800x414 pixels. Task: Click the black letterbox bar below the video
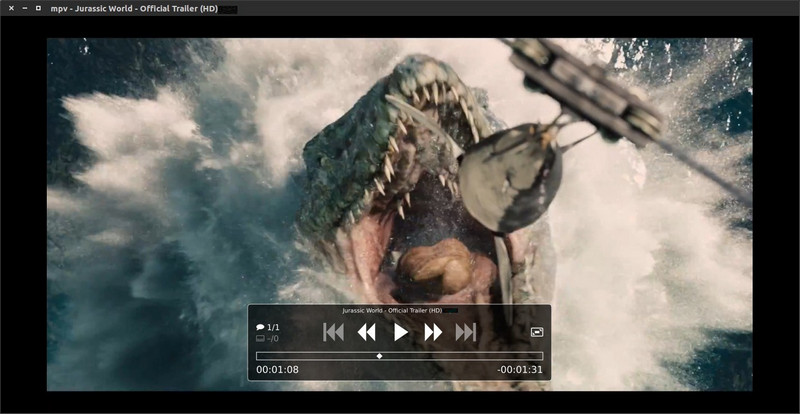[400, 402]
